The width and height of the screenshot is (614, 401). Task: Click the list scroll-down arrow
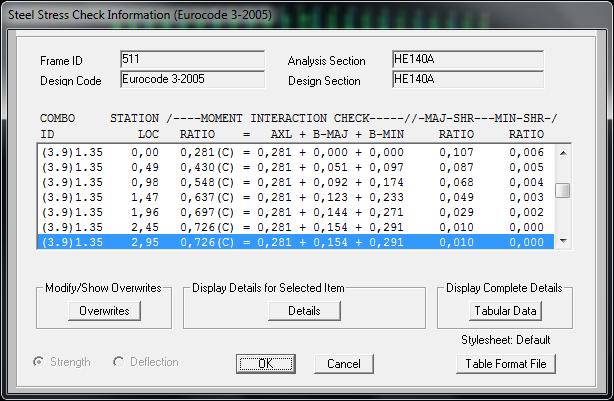[x=563, y=240]
